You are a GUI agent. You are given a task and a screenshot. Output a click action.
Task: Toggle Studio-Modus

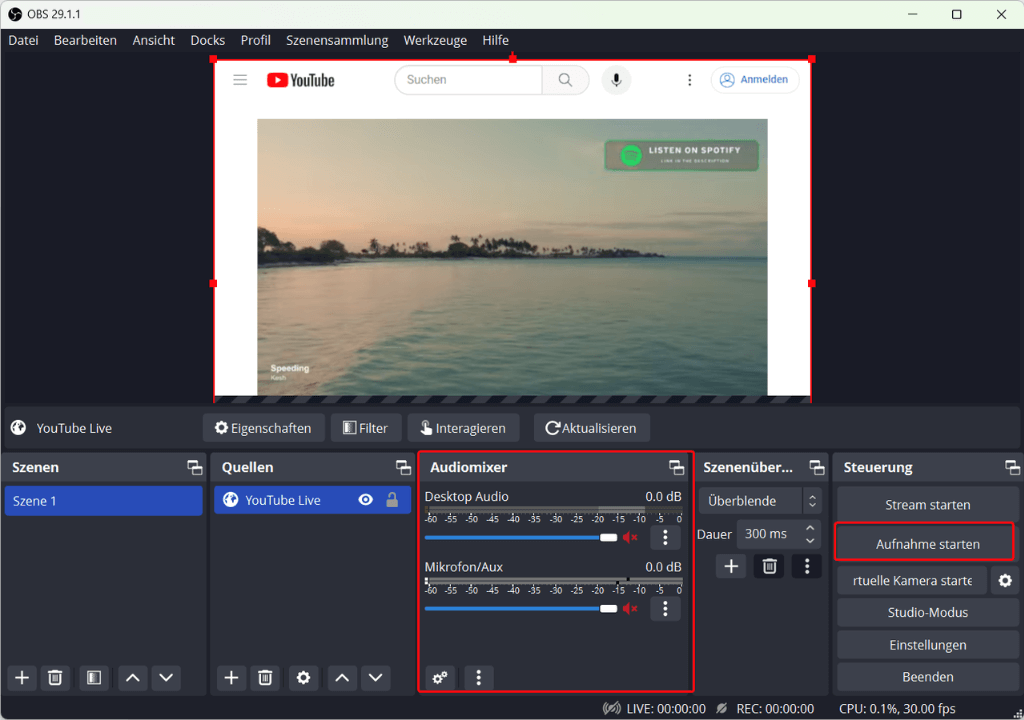[927, 612]
